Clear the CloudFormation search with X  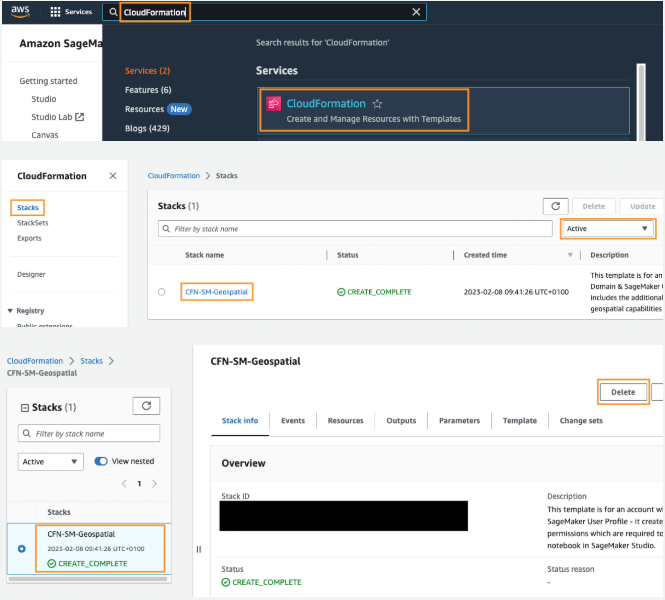pyautogui.click(x=416, y=12)
